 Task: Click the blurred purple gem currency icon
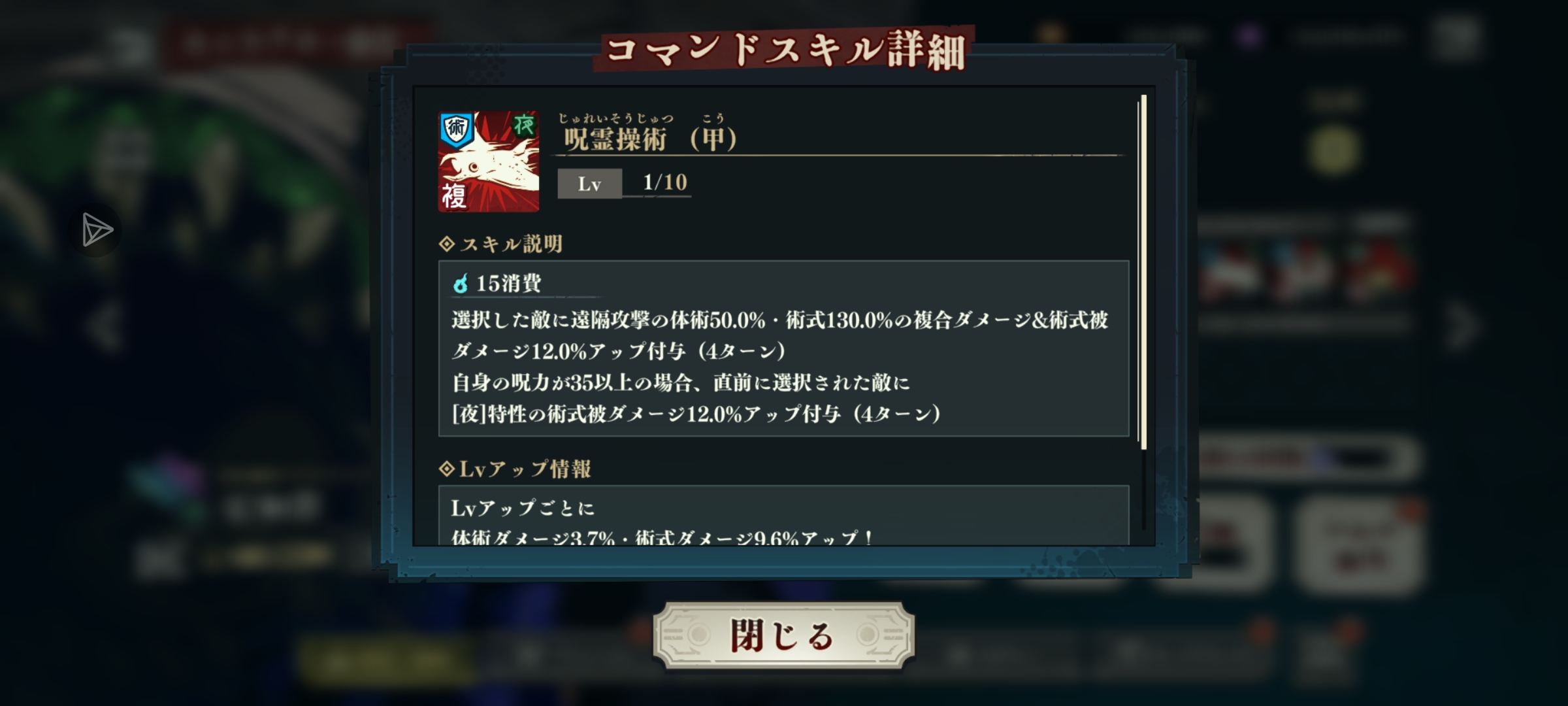click(x=1249, y=36)
